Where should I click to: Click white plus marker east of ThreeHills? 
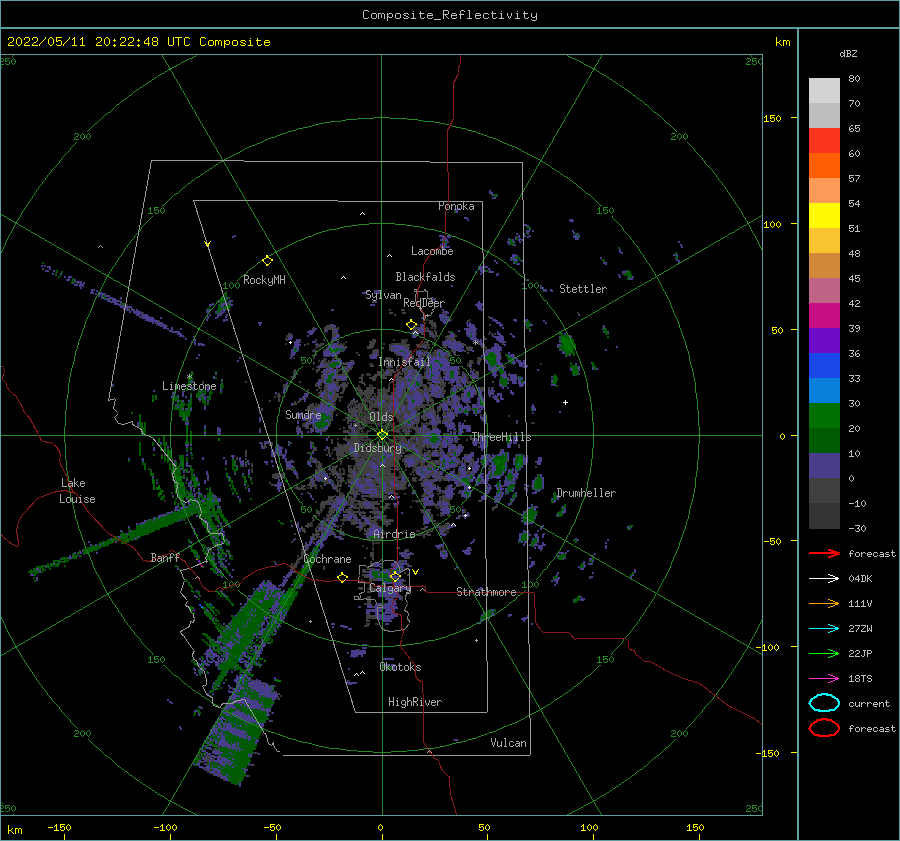click(x=565, y=402)
